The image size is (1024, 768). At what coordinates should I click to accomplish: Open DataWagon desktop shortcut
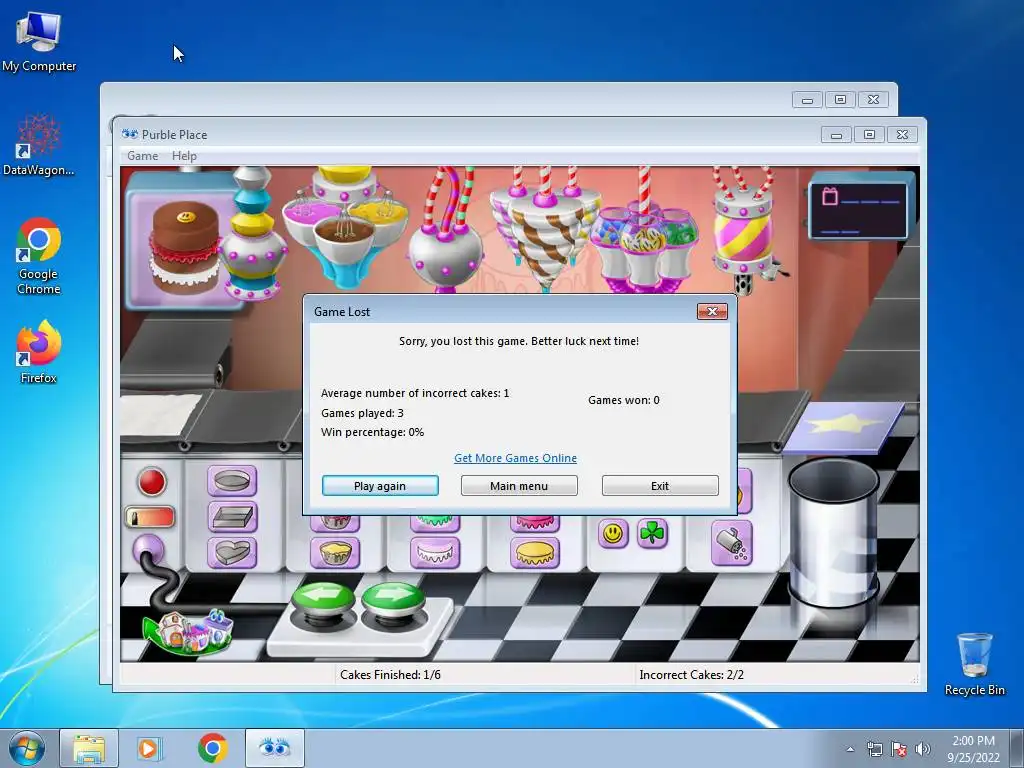(x=39, y=145)
